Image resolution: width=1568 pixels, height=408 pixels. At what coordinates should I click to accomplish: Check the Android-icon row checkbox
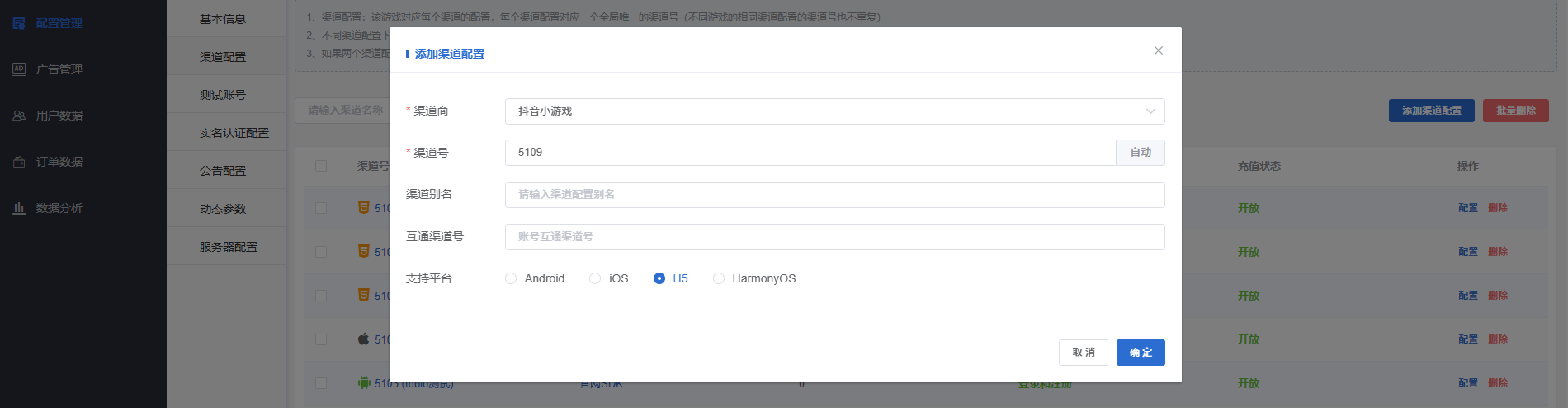(x=321, y=383)
